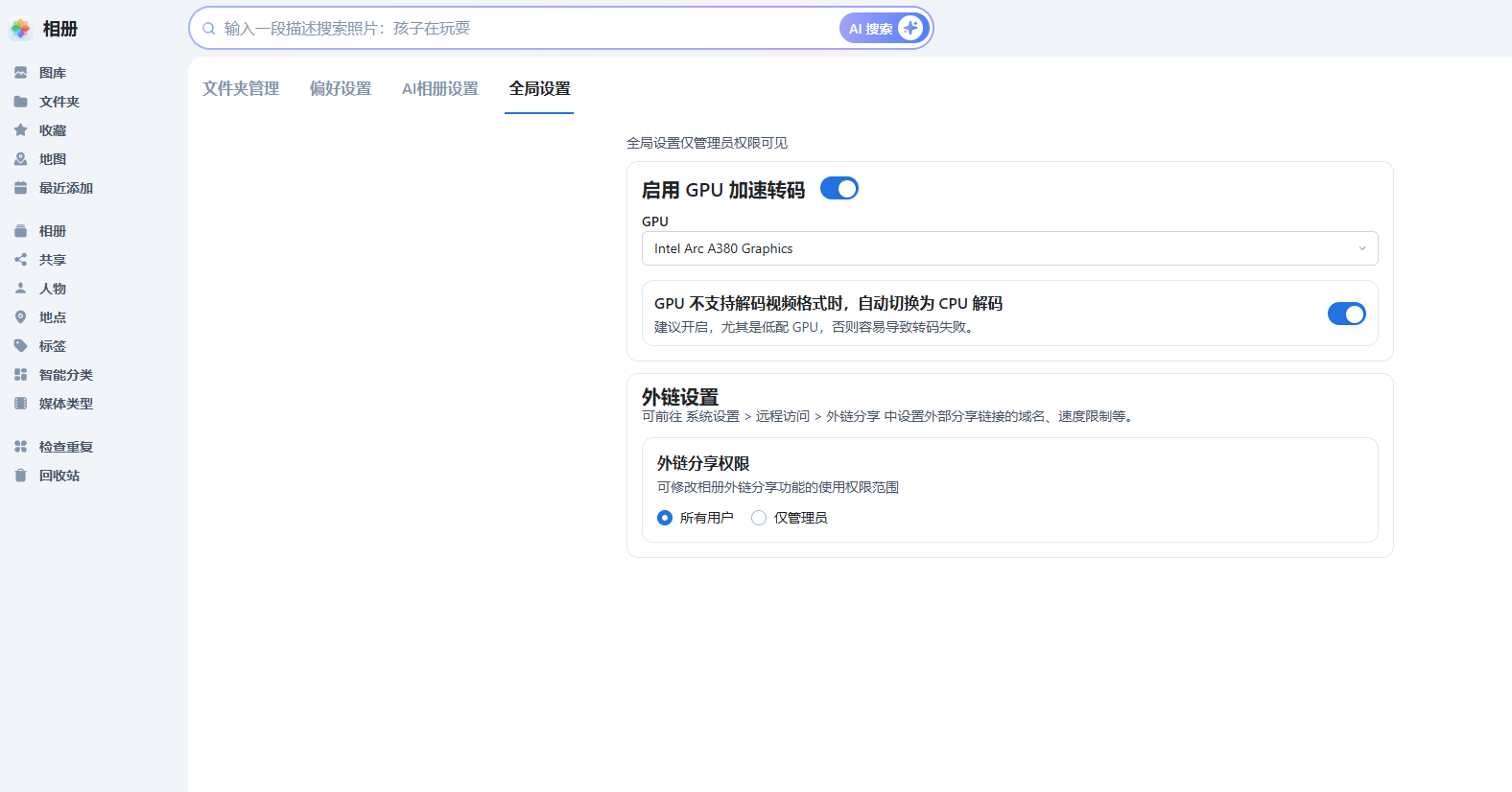Switch to AI相册设置 tab

[x=440, y=88]
